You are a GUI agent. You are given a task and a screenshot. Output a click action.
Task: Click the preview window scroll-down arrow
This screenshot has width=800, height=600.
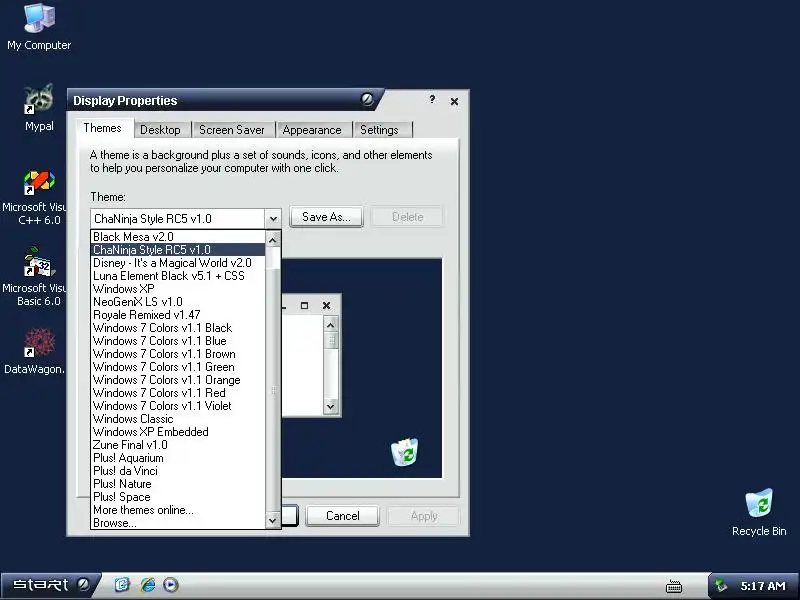331,407
